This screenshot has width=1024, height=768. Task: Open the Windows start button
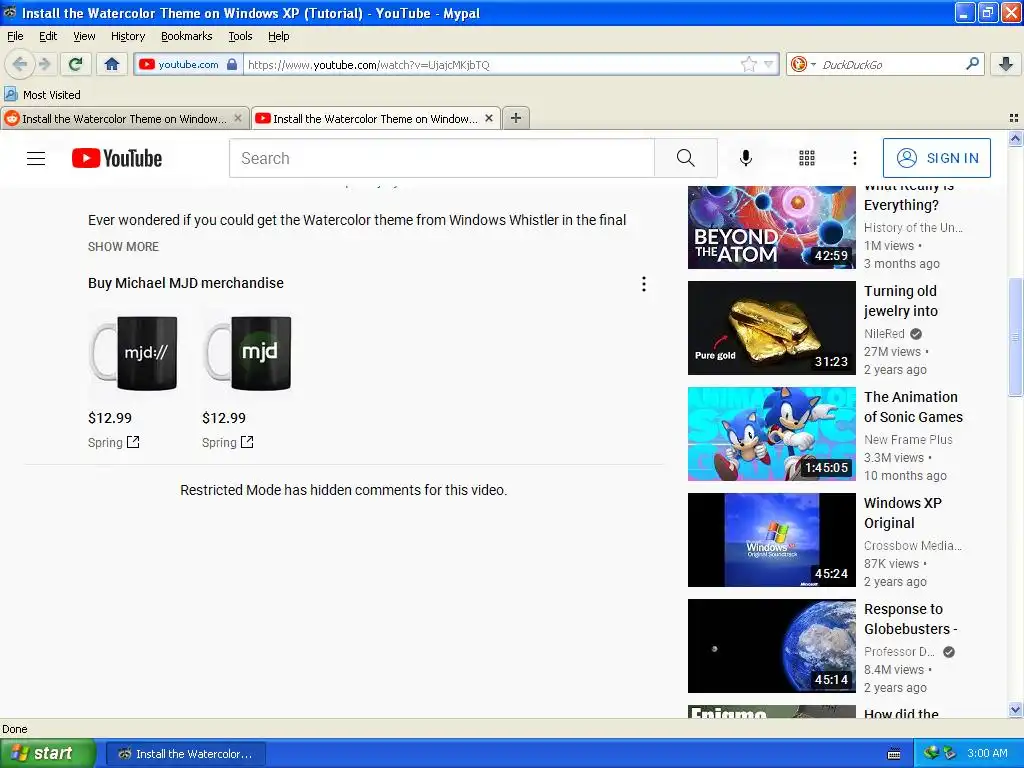tap(47, 753)
